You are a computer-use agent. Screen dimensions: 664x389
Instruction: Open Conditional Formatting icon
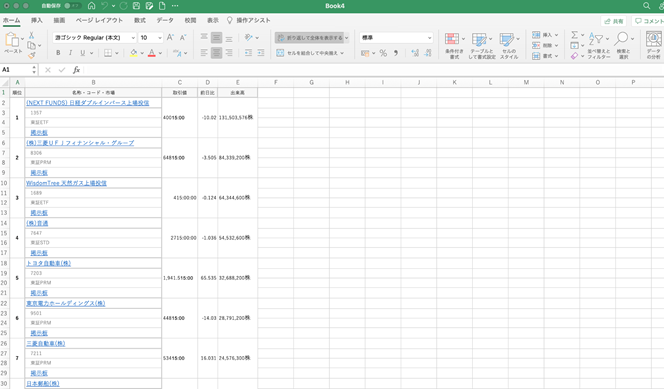[452, 39]
